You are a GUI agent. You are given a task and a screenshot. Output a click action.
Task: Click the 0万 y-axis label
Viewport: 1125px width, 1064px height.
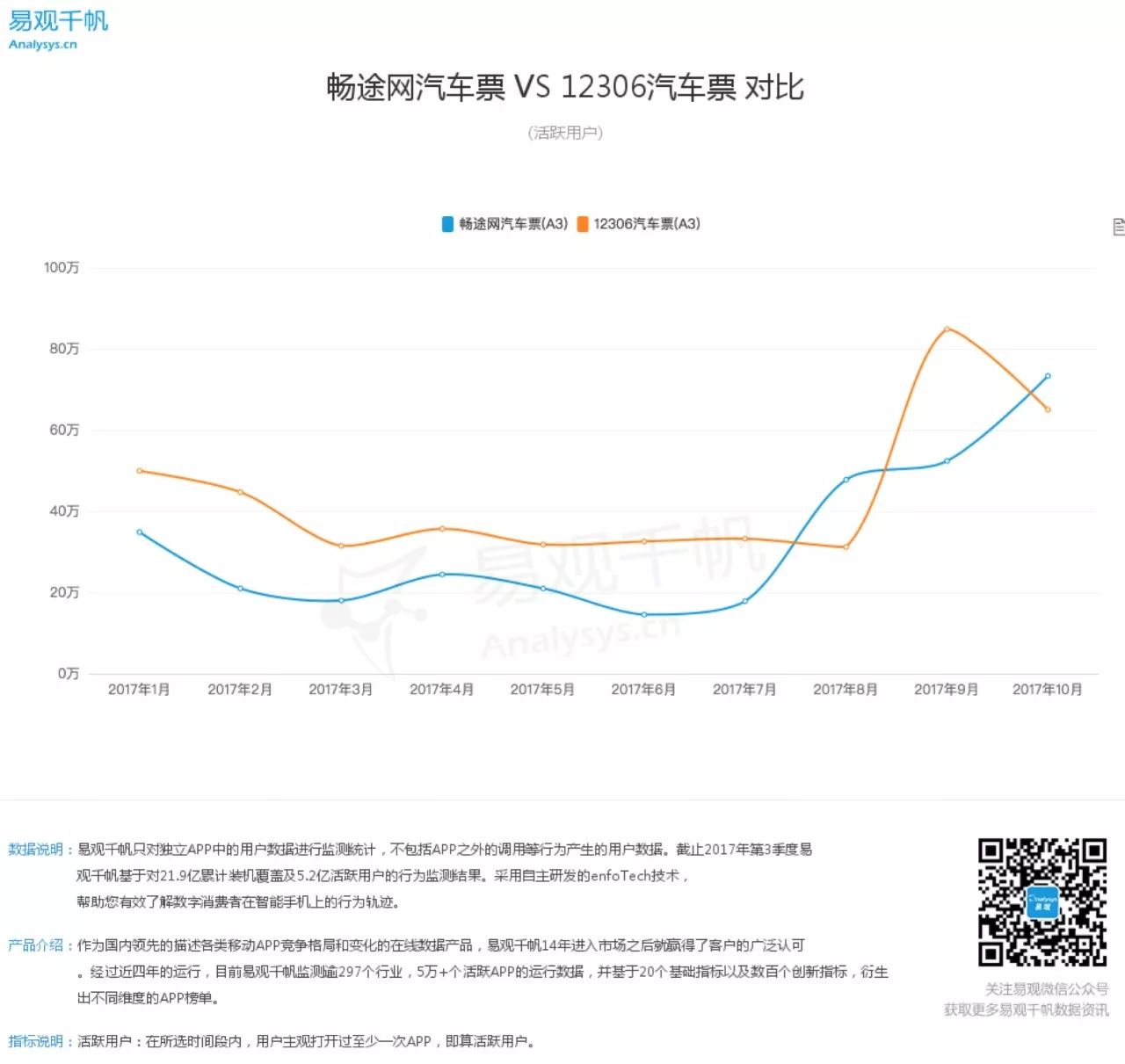(69, 673)
